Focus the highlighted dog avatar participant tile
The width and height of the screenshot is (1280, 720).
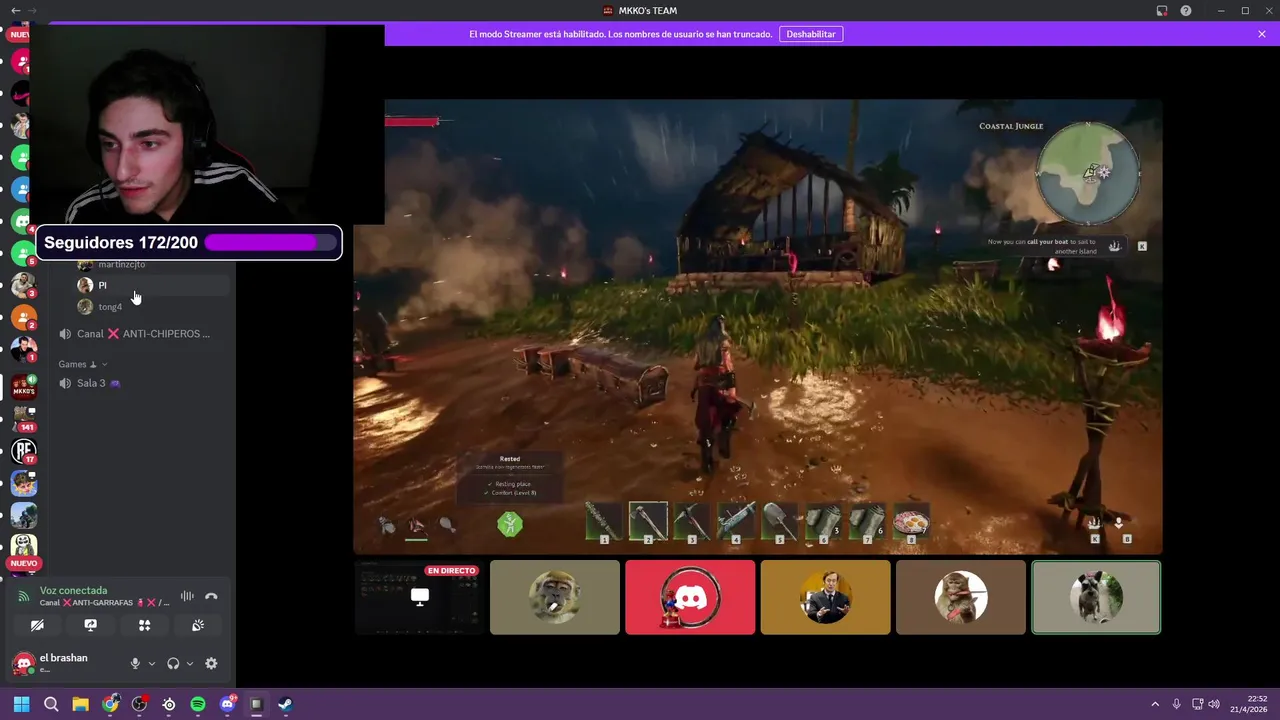[1096, 597]
